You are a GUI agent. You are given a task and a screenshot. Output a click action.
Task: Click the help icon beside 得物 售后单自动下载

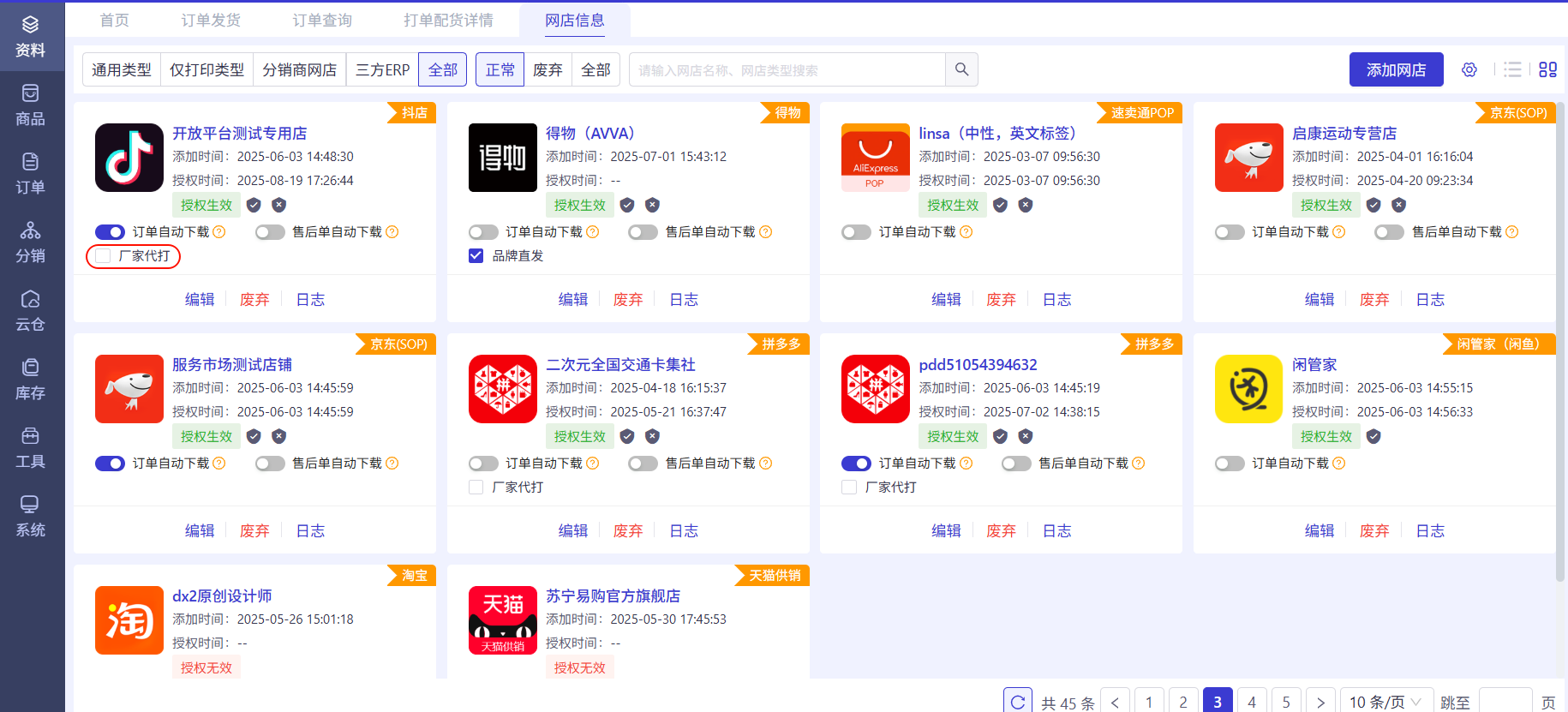click(x=766, y=232)
